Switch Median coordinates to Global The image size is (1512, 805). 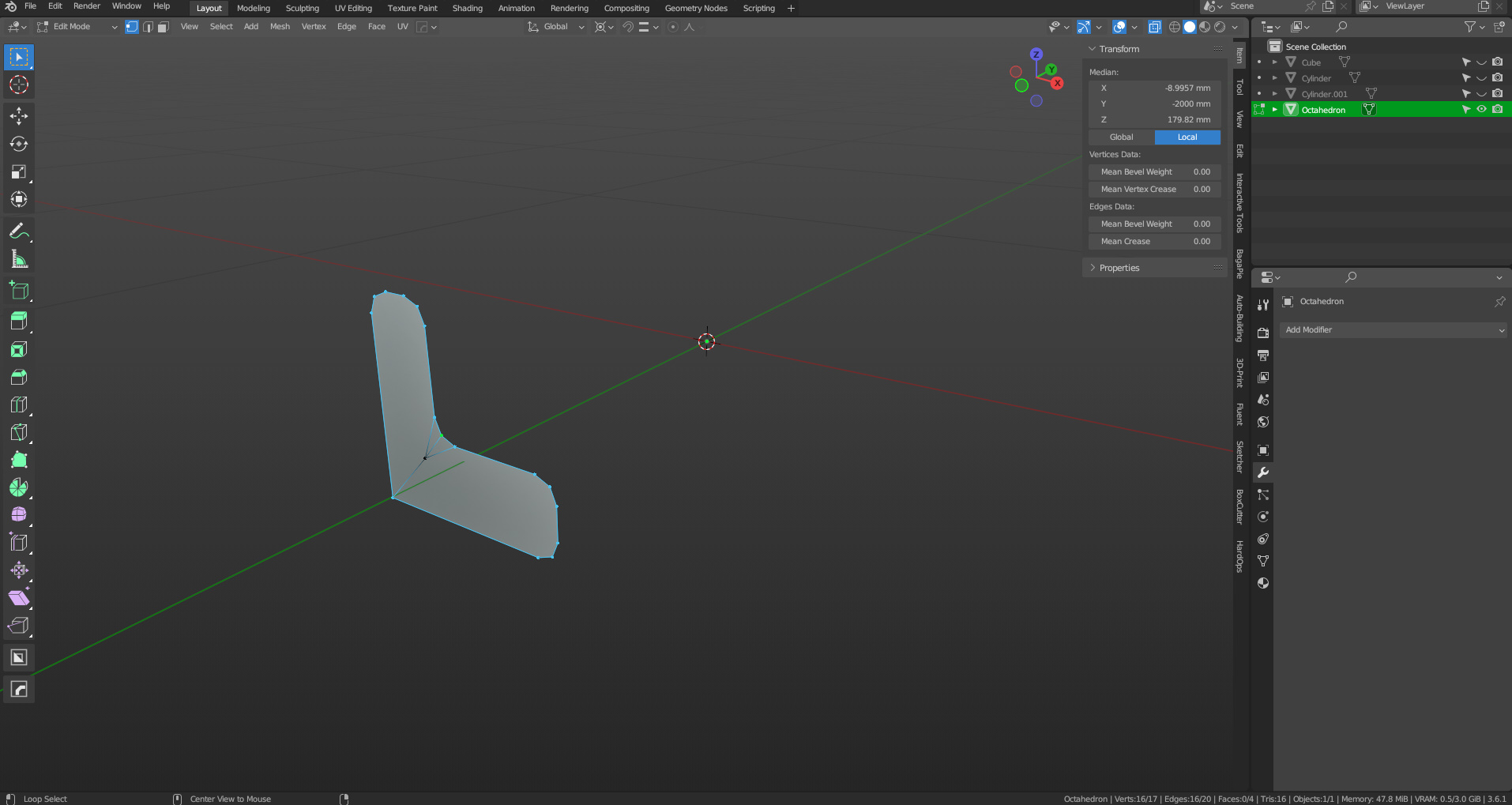point(1121,137)
